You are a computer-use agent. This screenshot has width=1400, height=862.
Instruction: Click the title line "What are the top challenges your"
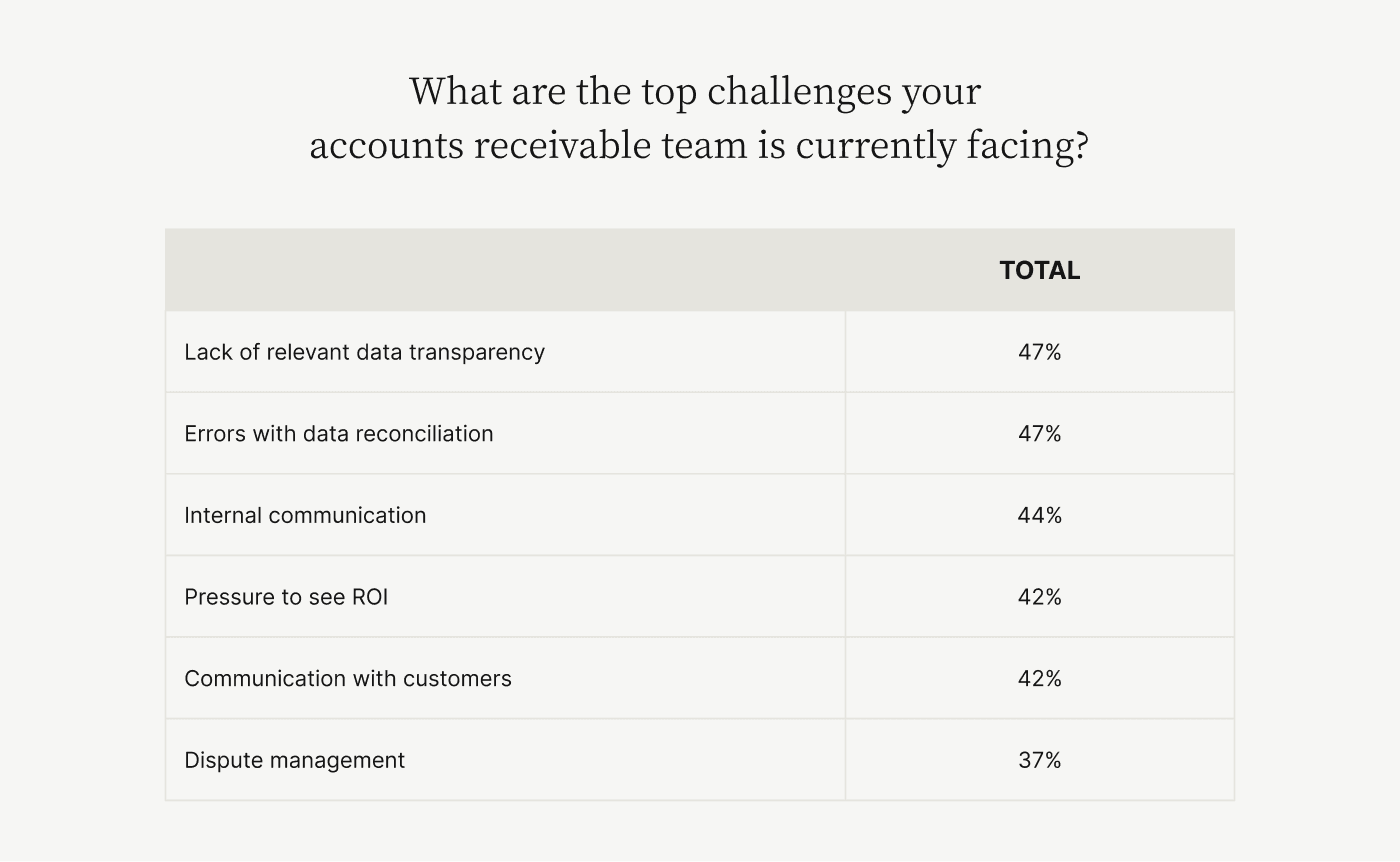coord(695,92)
